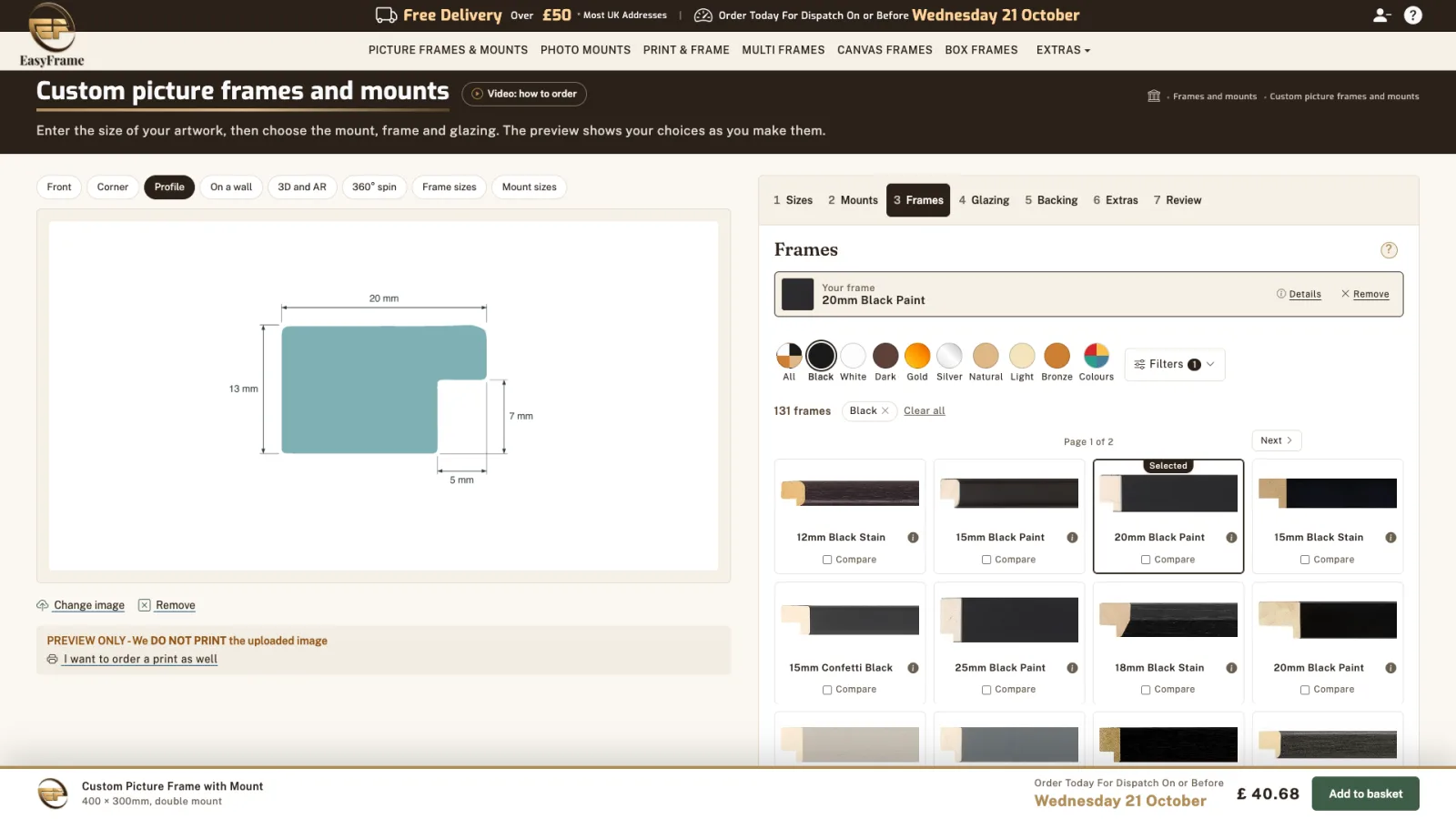The width and height of the screenshot is (1456, 819).
Task: Select the 360° spin view tab
Action: pos(374,187)
